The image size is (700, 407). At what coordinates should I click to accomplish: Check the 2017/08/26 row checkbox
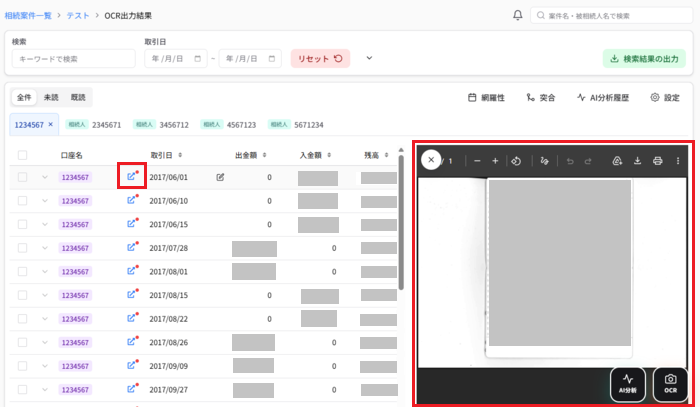pyautogui.click(x=22, y=343)
